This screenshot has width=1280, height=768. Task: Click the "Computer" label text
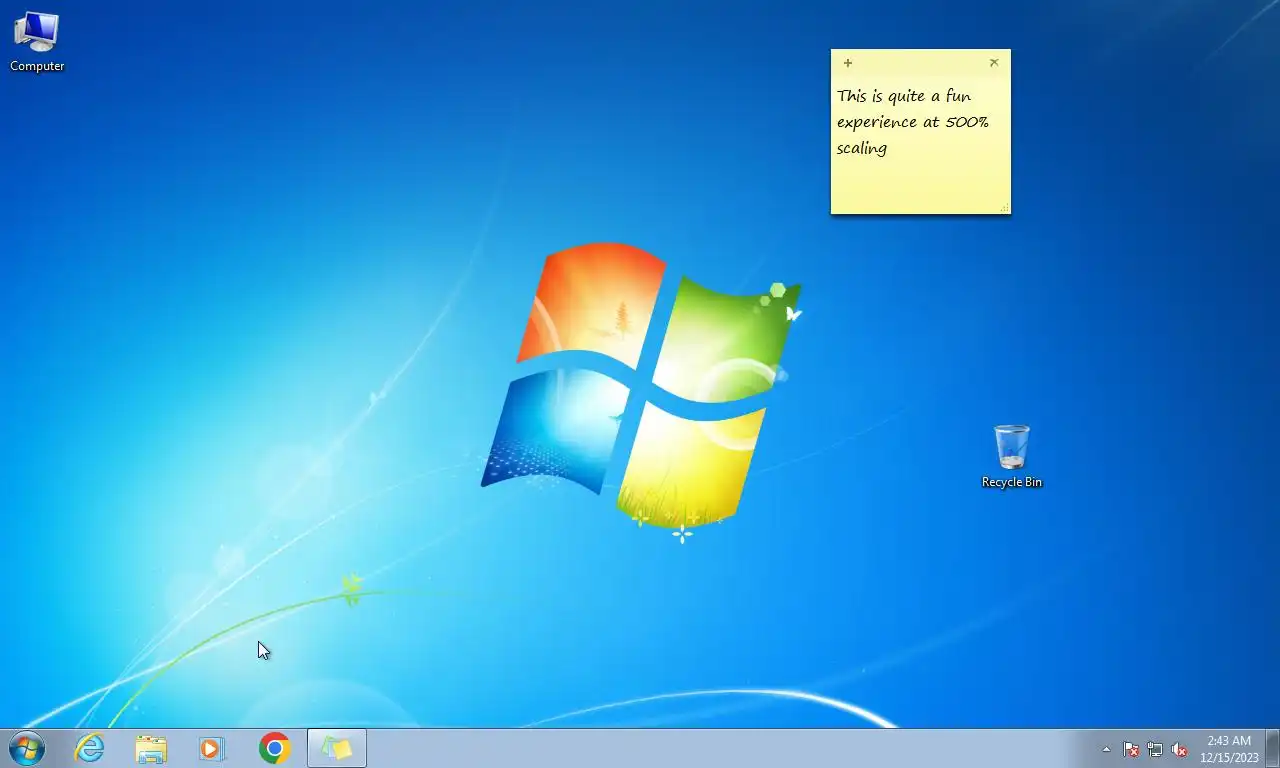pyautogui.click(x=37, y=66)
